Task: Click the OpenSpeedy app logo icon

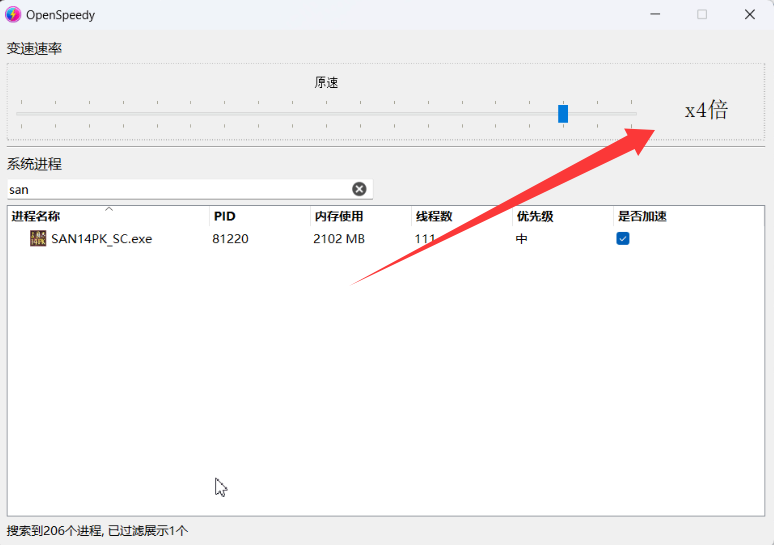Action: click(x=13, y=14)
